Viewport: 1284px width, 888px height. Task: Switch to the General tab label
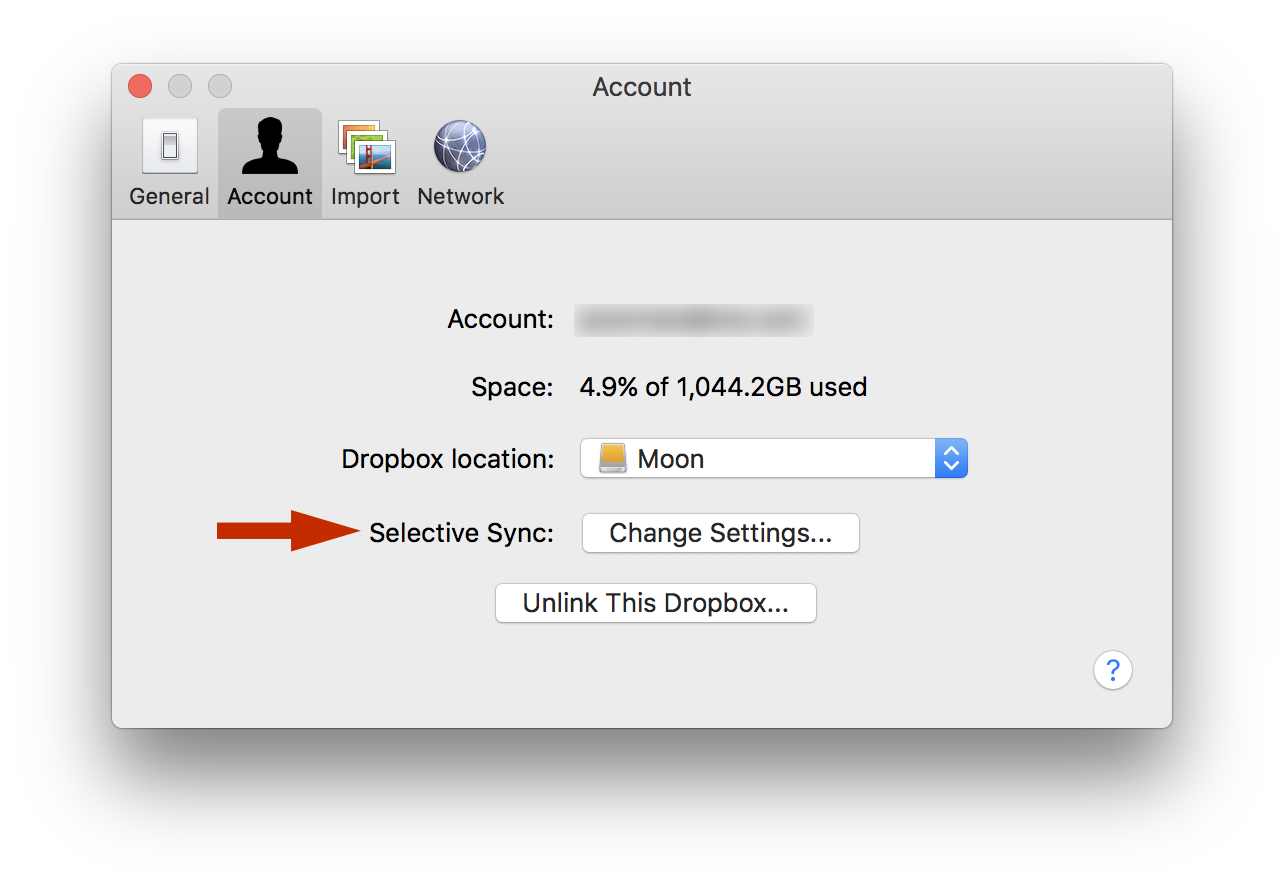pyautogui.click(x=169, y=197)
